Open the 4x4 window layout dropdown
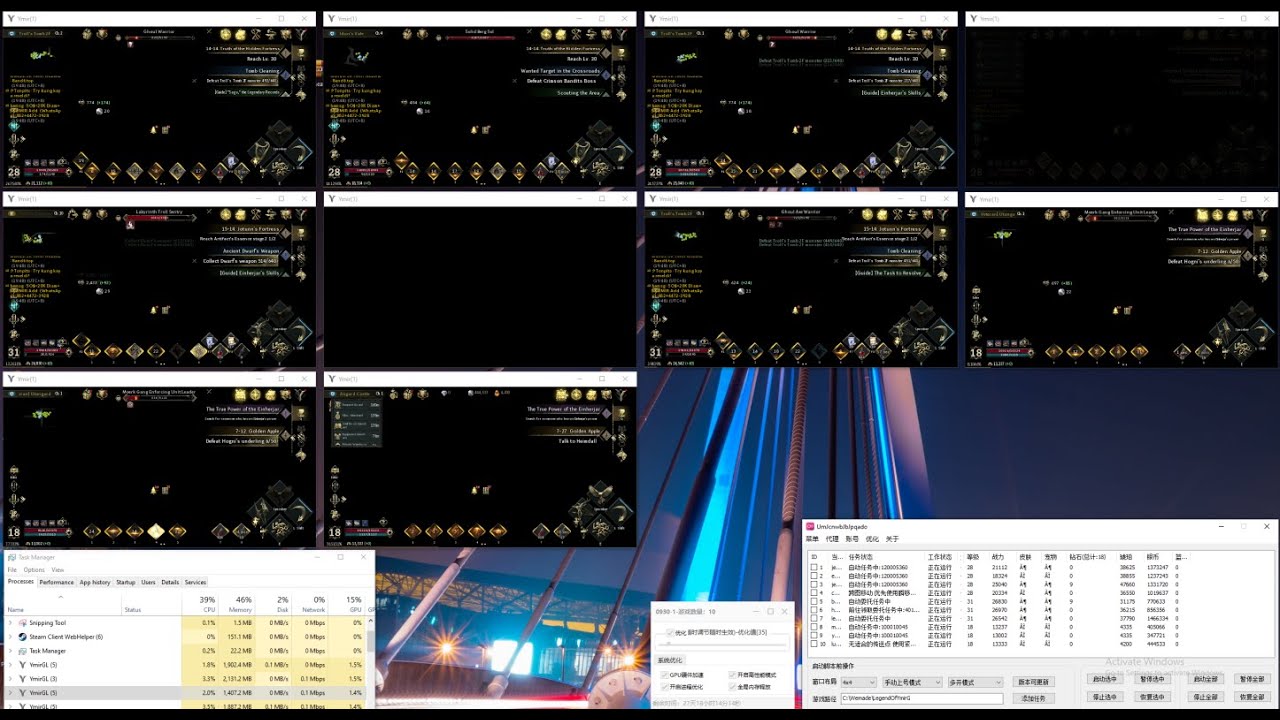 859,682
